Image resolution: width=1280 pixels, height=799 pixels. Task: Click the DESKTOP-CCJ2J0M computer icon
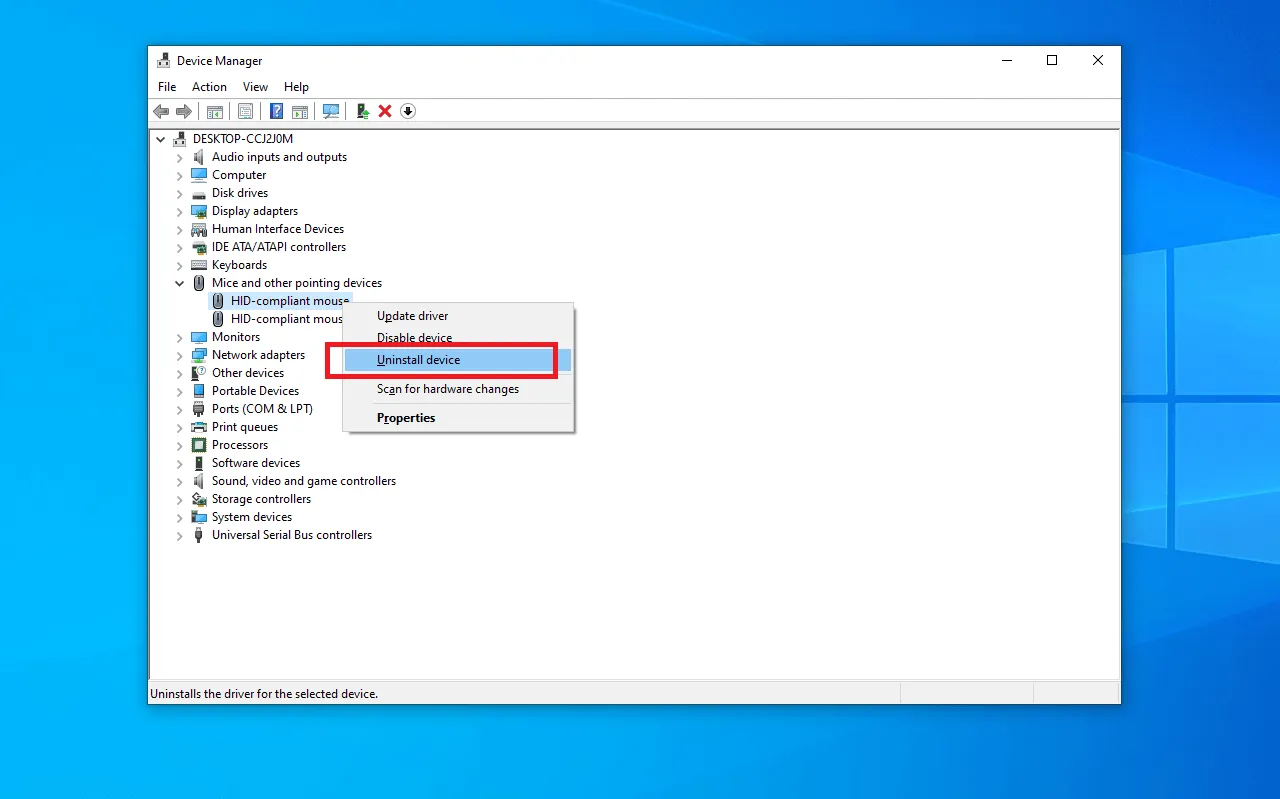(180, 139)
